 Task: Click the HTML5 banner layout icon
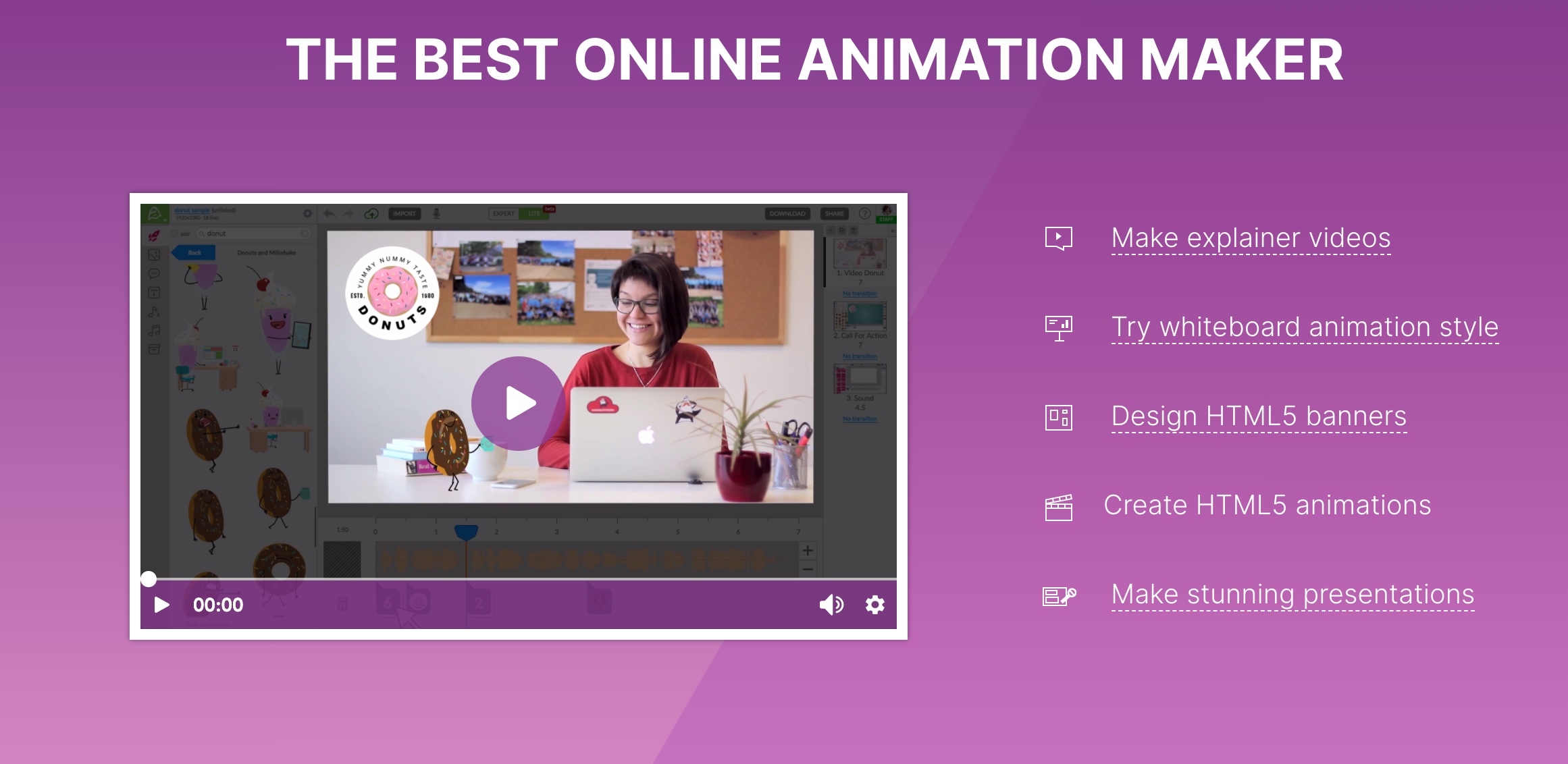coord(1058,417)
